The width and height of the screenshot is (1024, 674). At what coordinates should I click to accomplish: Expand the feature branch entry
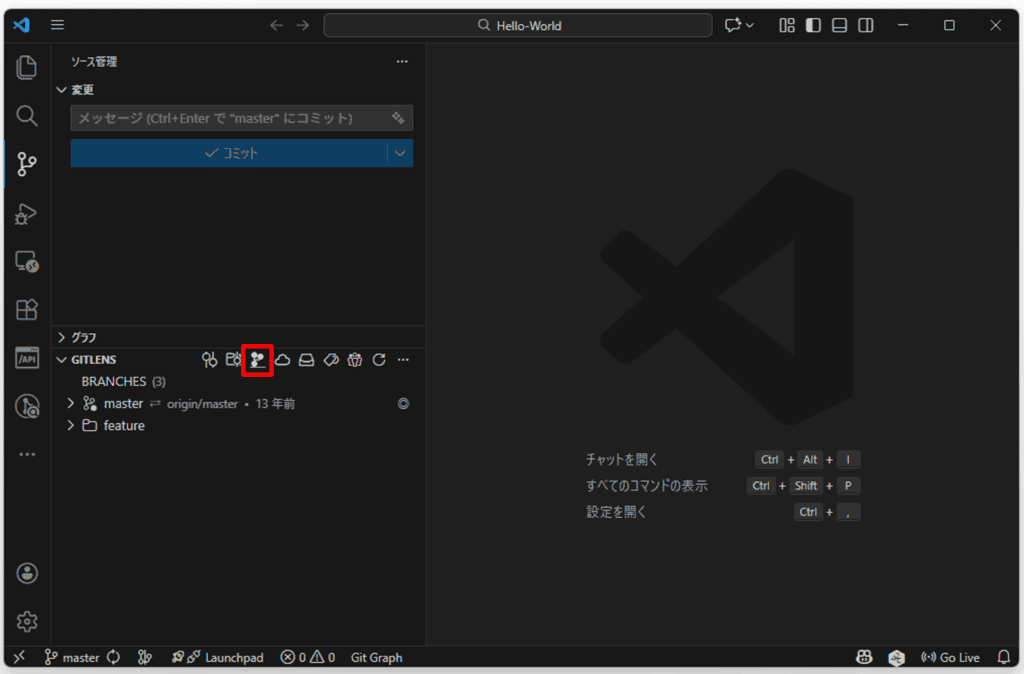tap(70, 425)
